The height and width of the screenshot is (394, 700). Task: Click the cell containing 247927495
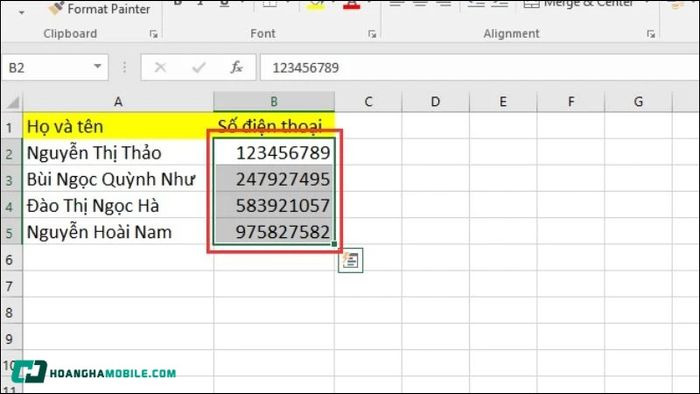point(274,179)
